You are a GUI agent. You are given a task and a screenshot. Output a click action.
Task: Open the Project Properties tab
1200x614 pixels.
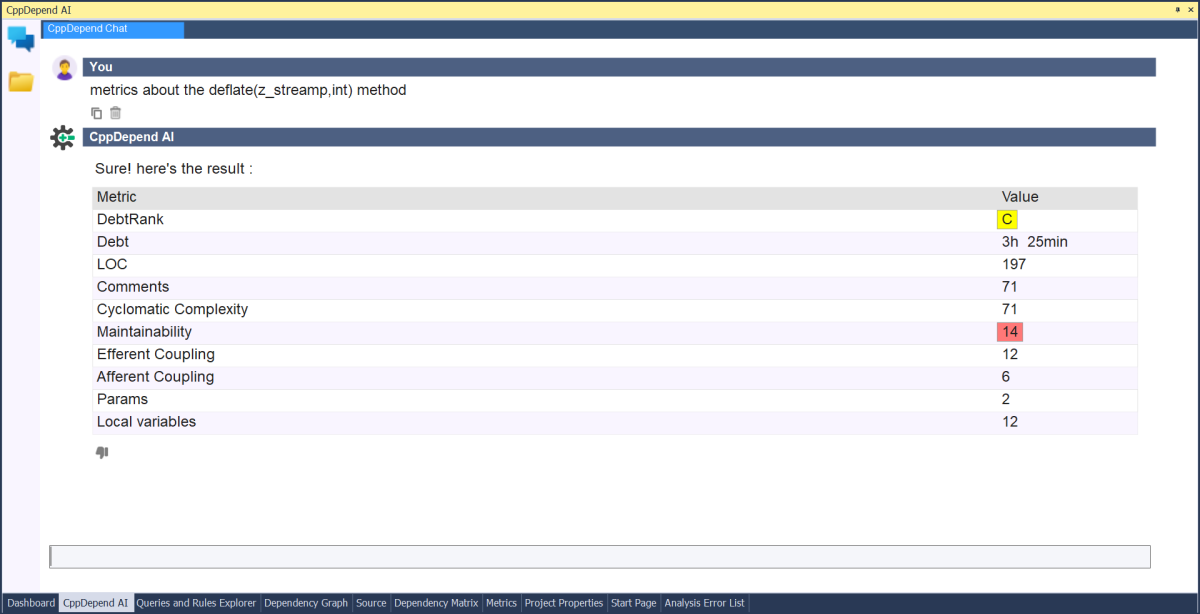564,603
